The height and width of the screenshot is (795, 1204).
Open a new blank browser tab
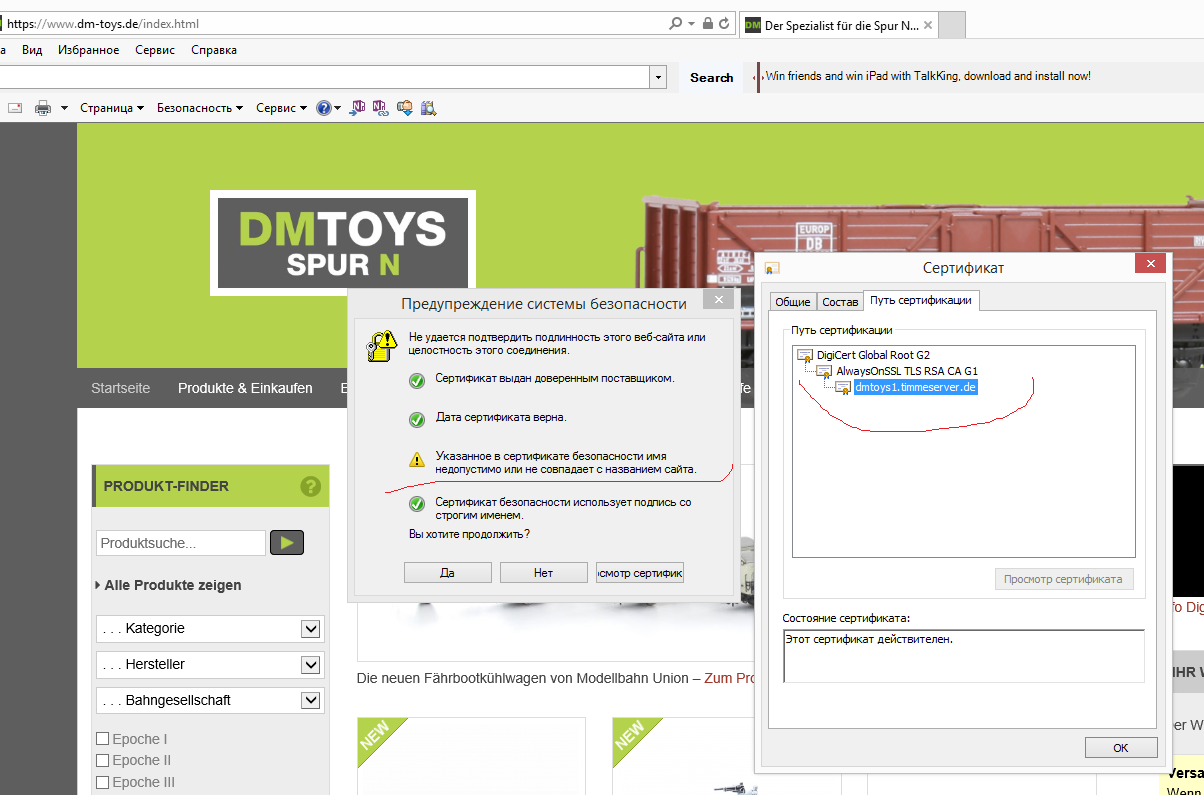pyautogui.click(x=952, y=25)
